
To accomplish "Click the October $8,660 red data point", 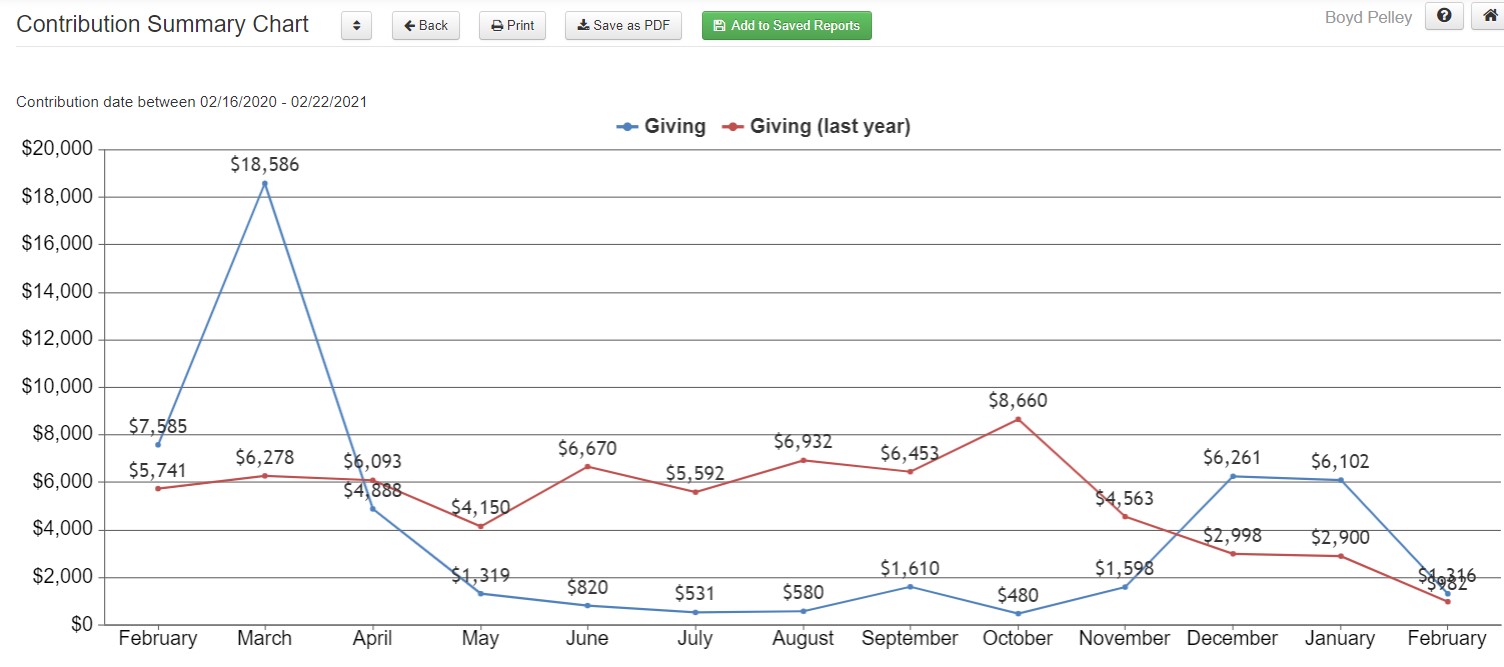I will pos(1017,421).
